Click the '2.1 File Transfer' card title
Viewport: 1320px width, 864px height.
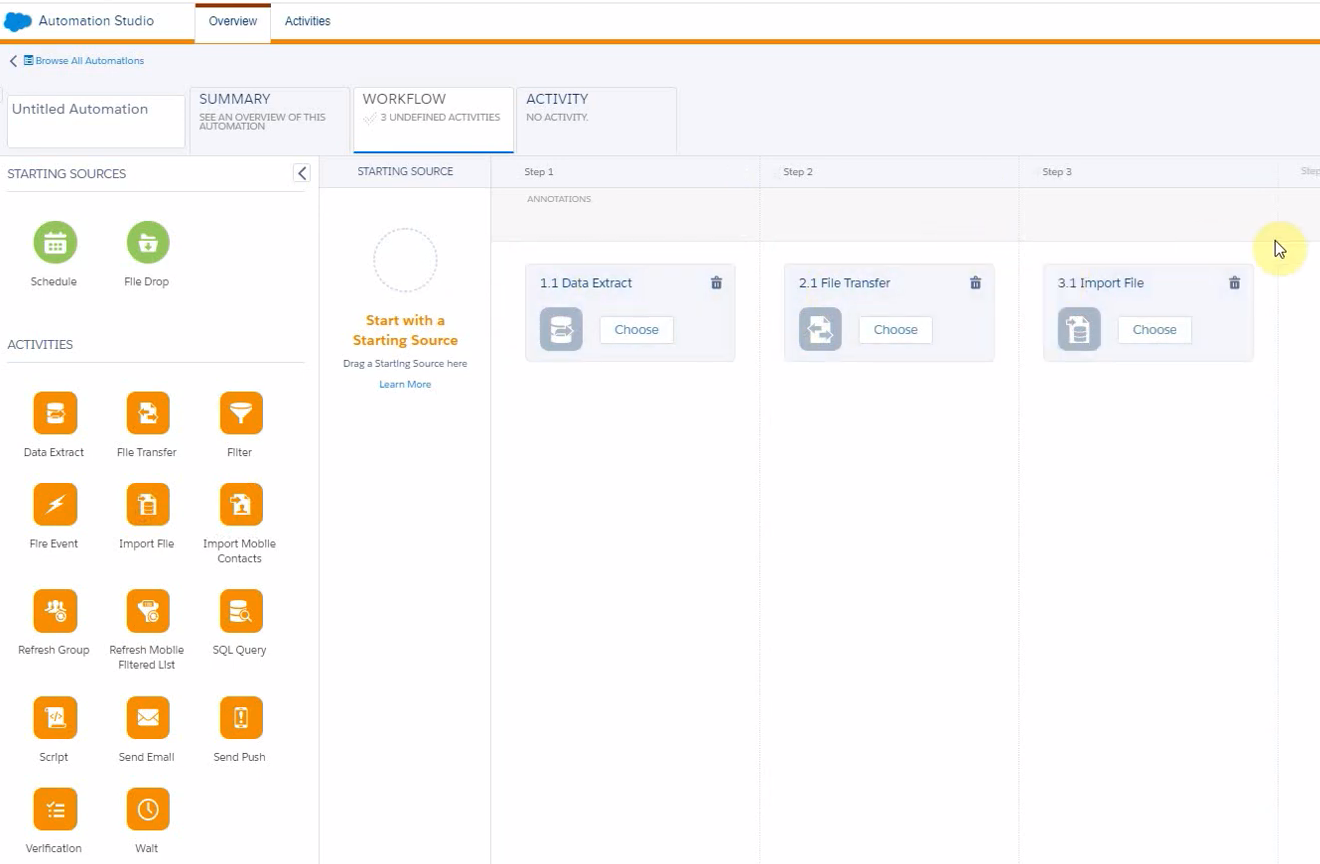click(x=845, y=283)
